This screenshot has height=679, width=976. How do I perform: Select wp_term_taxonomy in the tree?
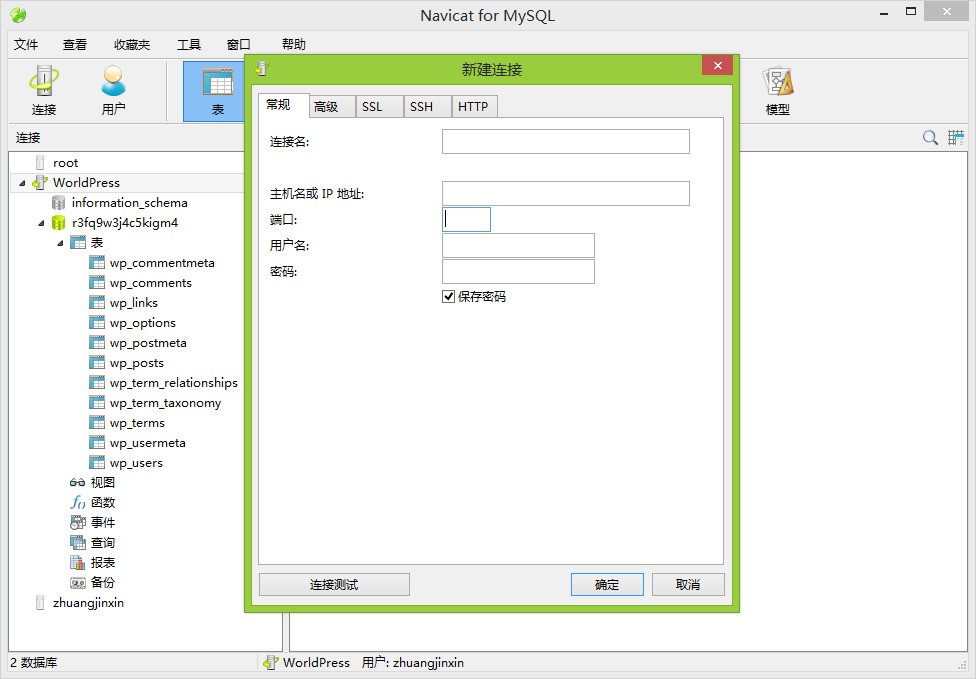tap(166, 403)
